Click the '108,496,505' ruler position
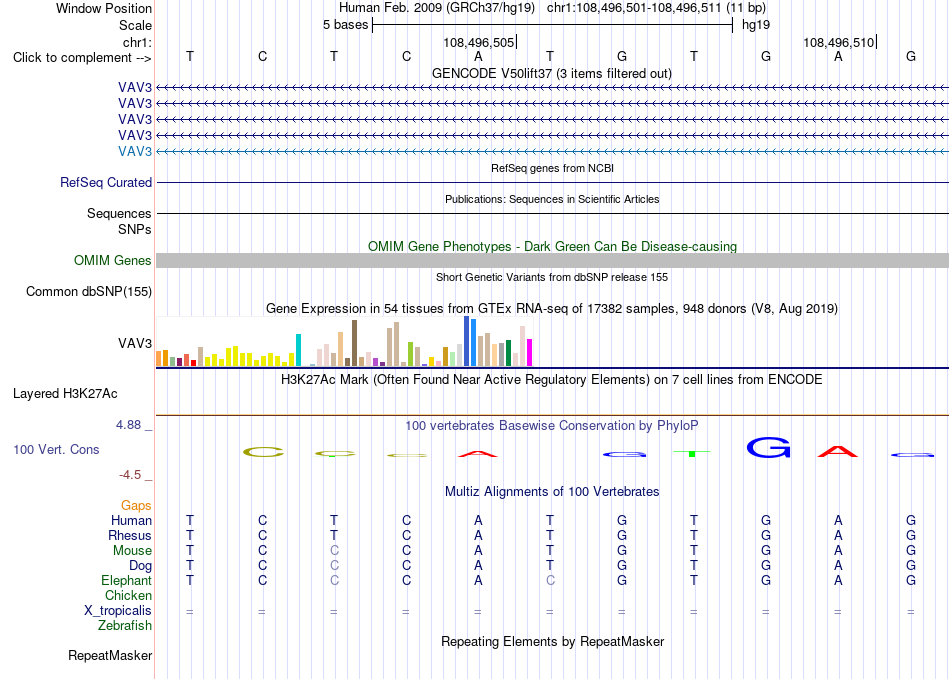 [x=479, y=42]
